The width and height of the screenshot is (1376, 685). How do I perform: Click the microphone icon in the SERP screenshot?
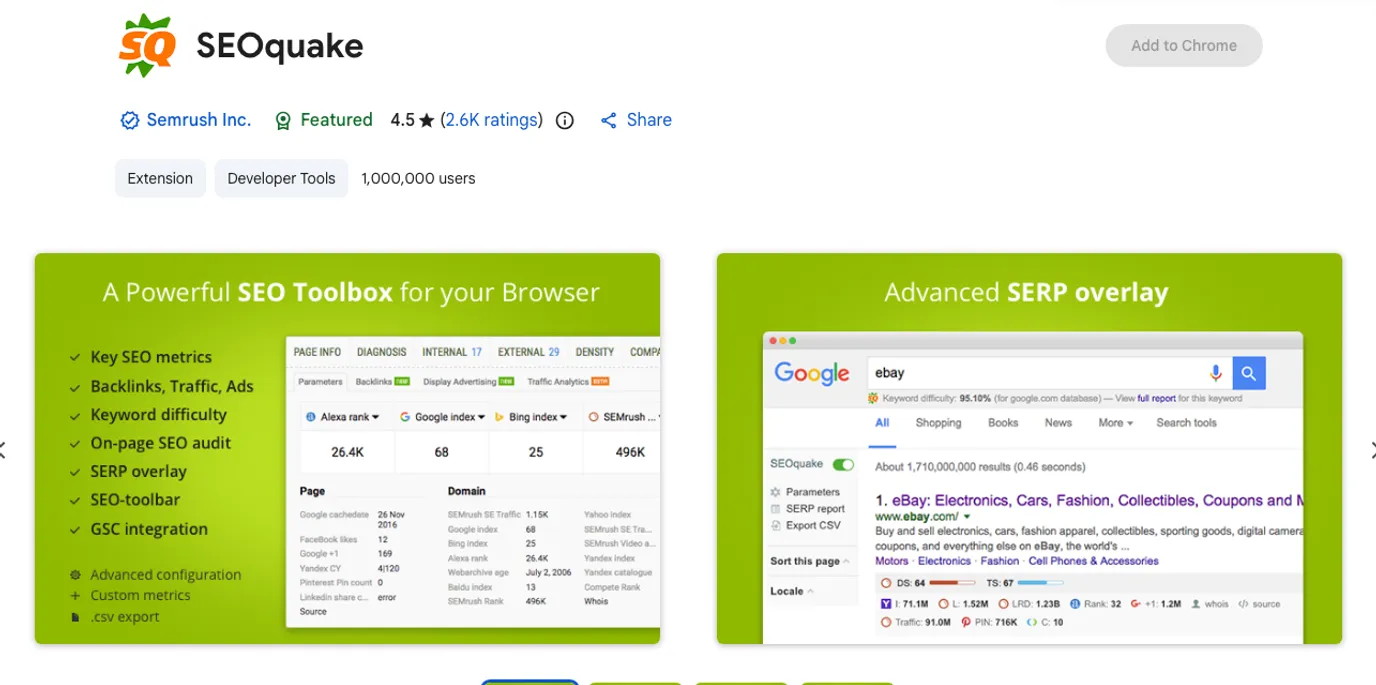click(1216, 373)
